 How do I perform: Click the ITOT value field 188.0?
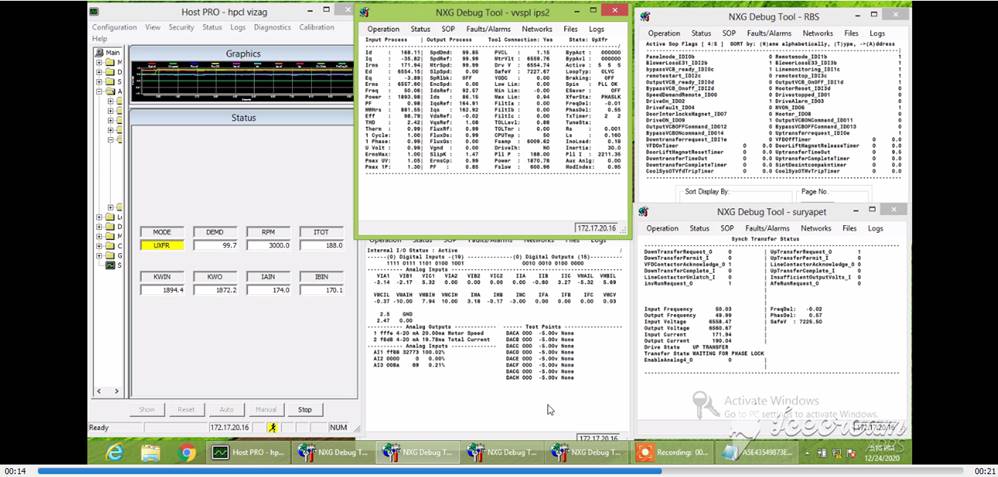click(x=322, y=245)
